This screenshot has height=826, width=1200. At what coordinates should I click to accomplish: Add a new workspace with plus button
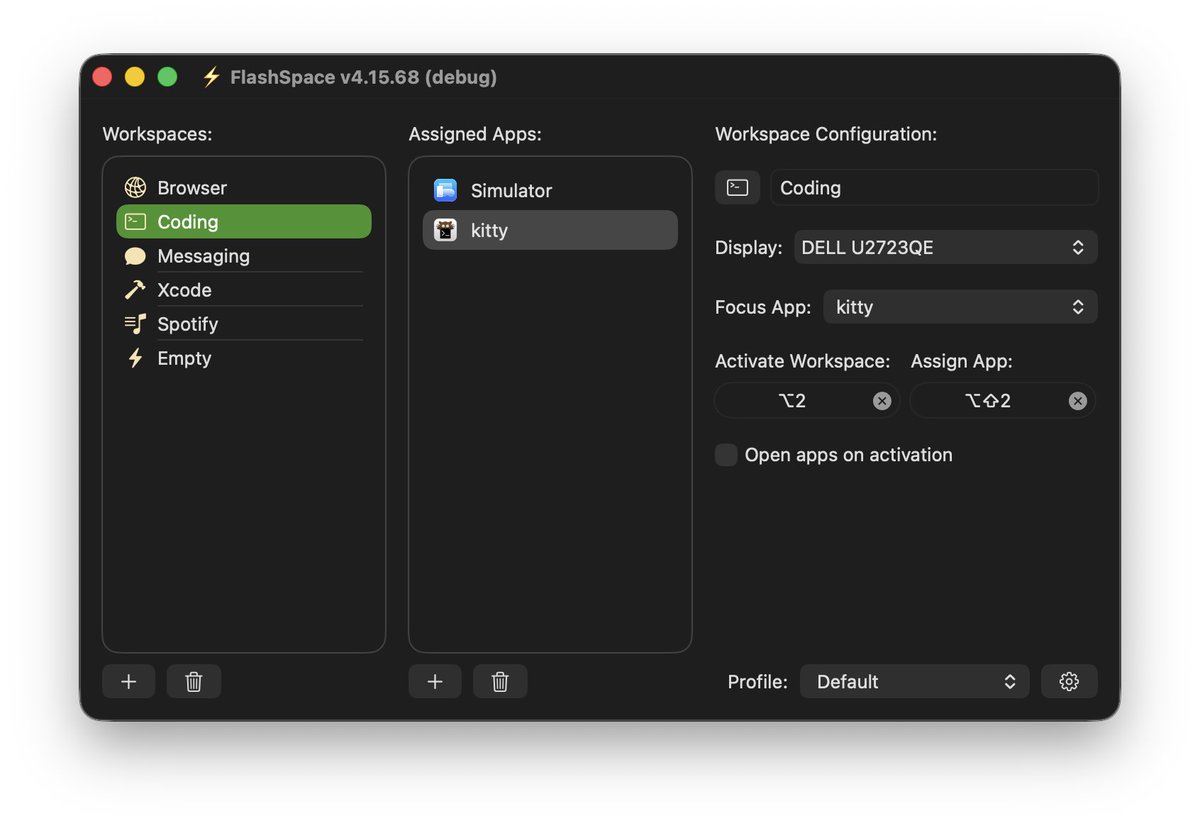coord(128,681)
